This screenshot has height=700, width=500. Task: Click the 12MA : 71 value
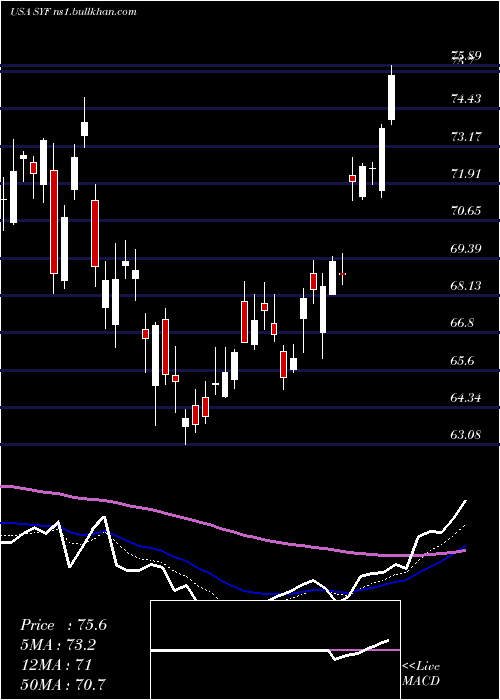pos(56,664)
